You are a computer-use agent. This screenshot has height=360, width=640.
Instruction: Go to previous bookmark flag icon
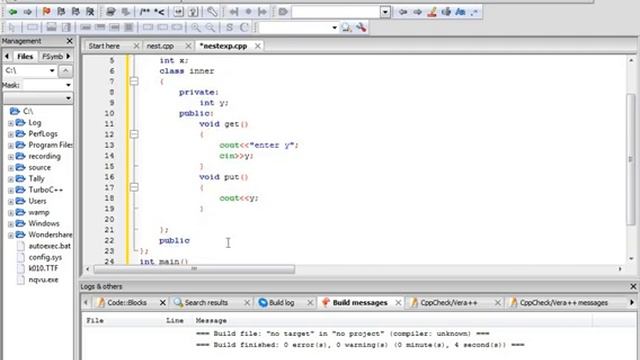[x=61, y=12]
